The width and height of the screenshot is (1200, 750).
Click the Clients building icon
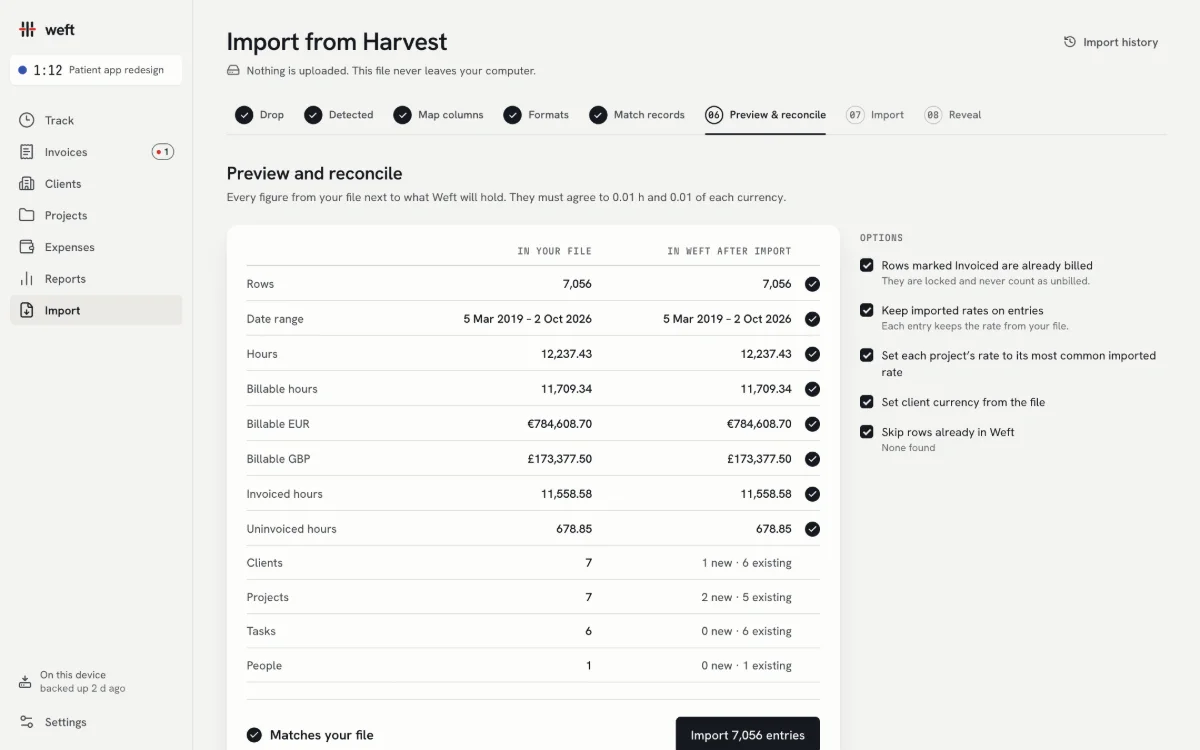point(27,184)
